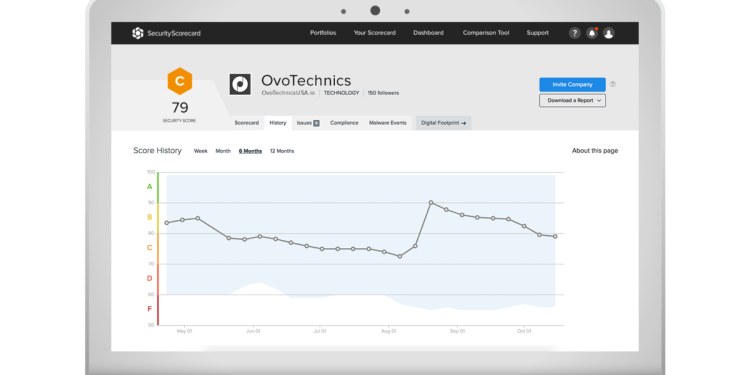The image size is (750, 375).
Task: Click the SecurityScorecard logo
Action: [x=166, y=33]
